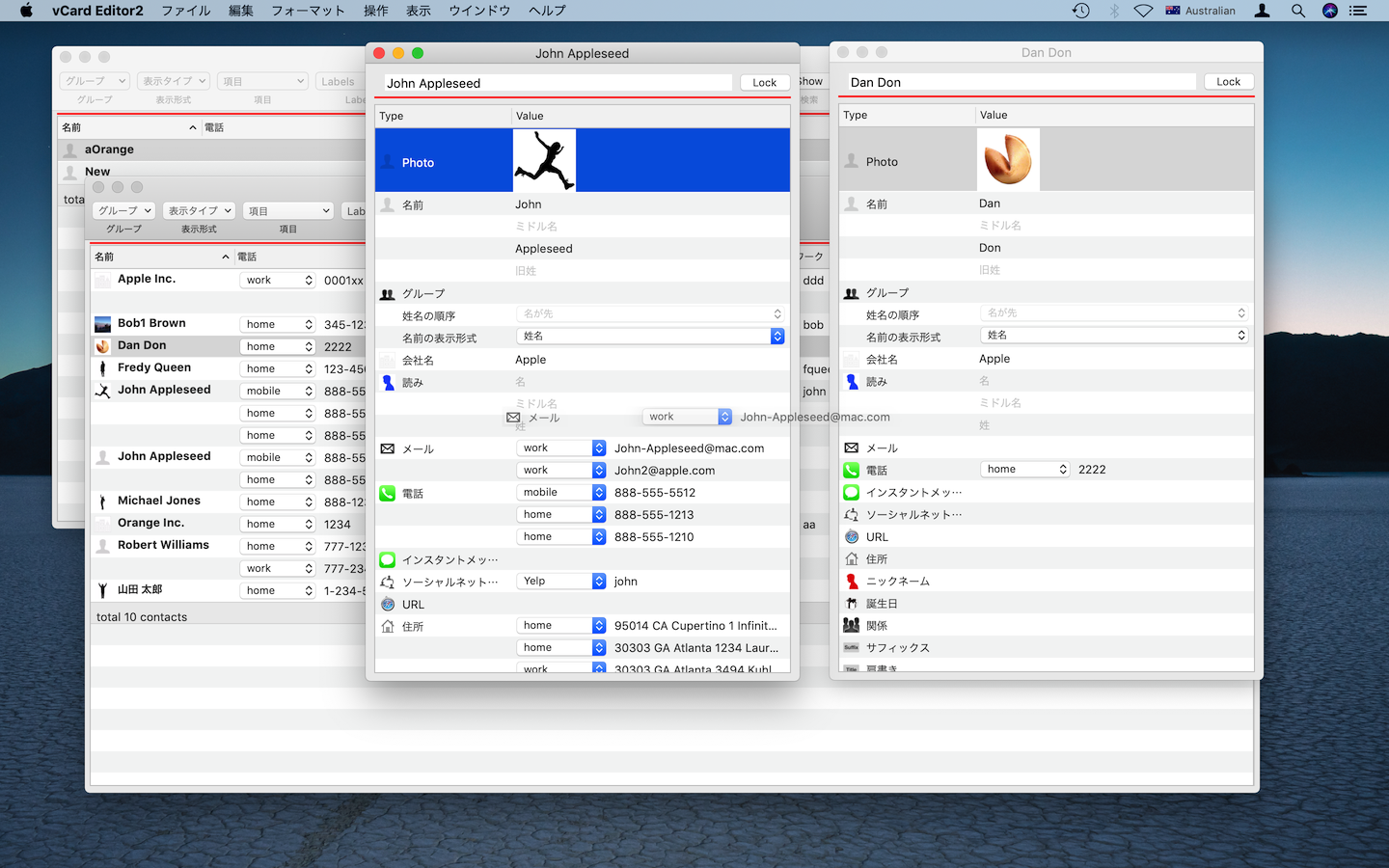Open home type dropdown for Cupertino address
The height and width of the screenshot is (868, 1389).
click(x=561, y=626)
